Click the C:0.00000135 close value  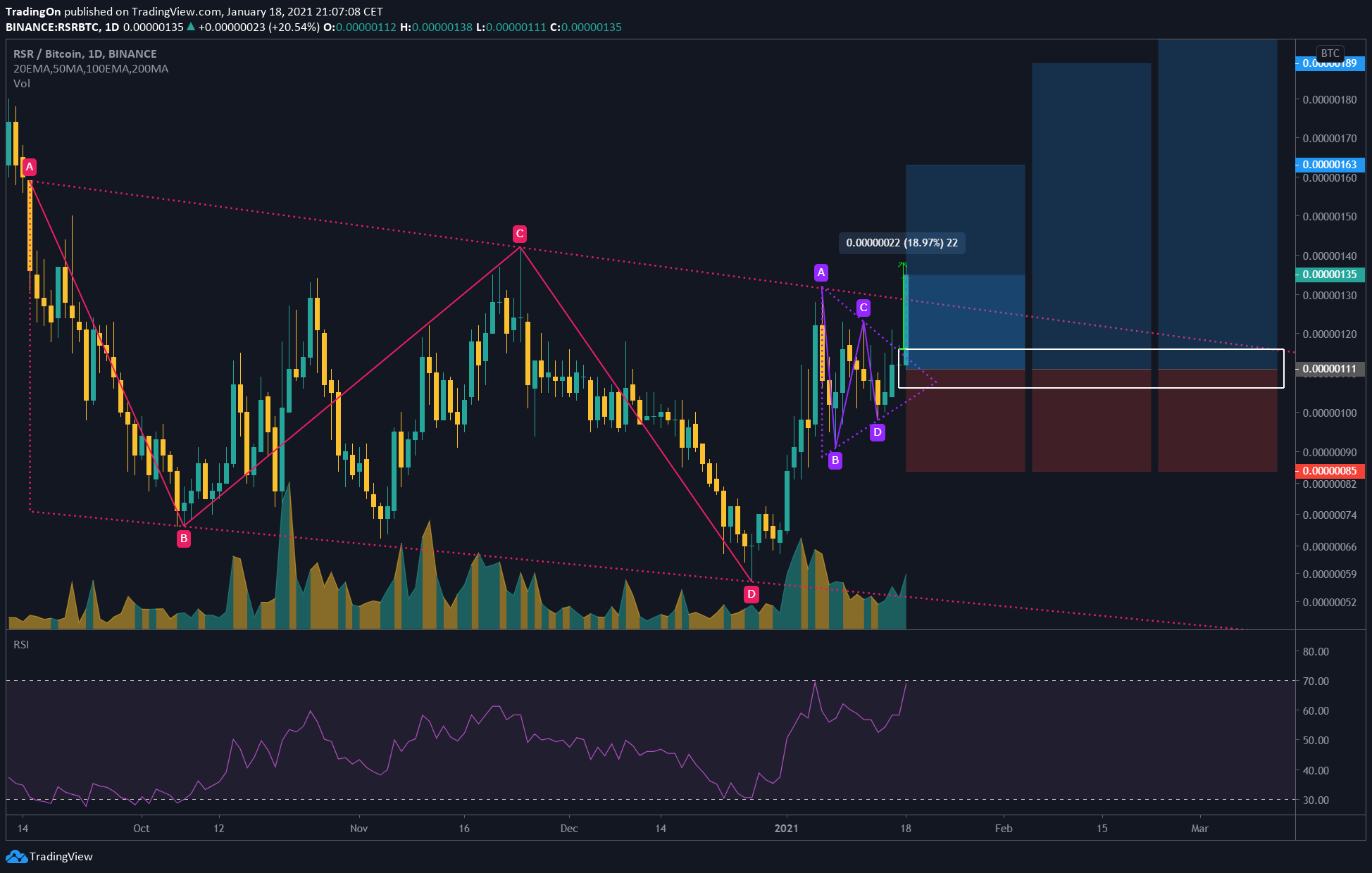[x=586, y=27]
